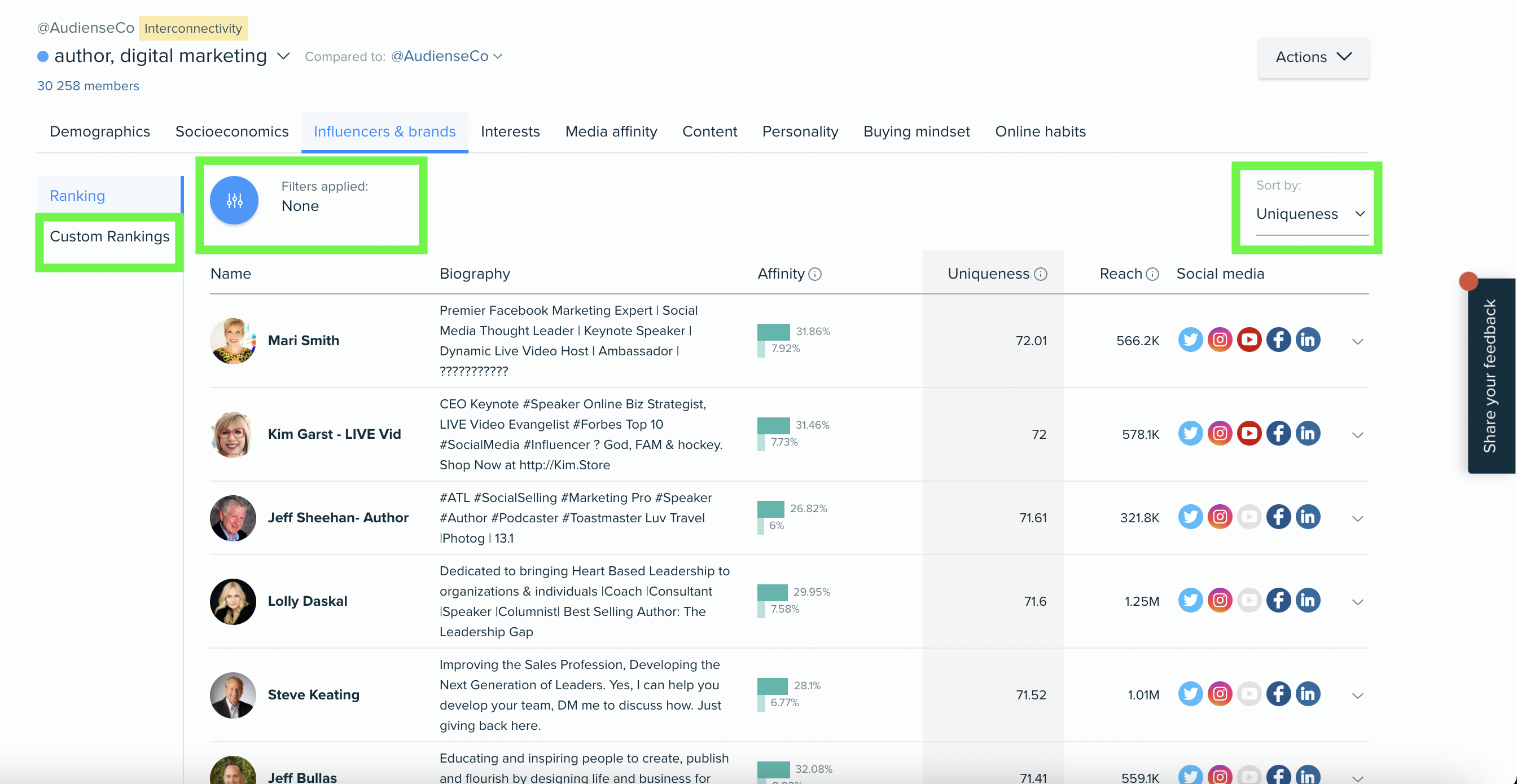The image size is (1517, 784).
Task: Open Mari Smith's Facebook icon
Action: (x=1278, y=340)
